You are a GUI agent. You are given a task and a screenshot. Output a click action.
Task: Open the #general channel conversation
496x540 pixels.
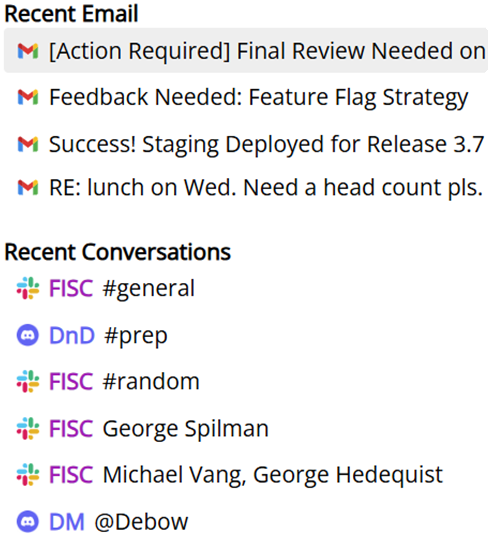click(149, 288)
